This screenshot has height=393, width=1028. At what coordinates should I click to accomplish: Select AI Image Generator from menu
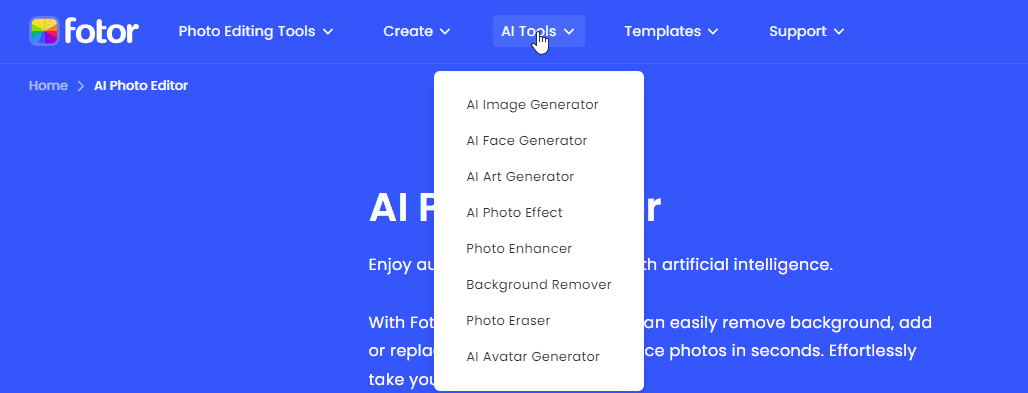(532, 104)
